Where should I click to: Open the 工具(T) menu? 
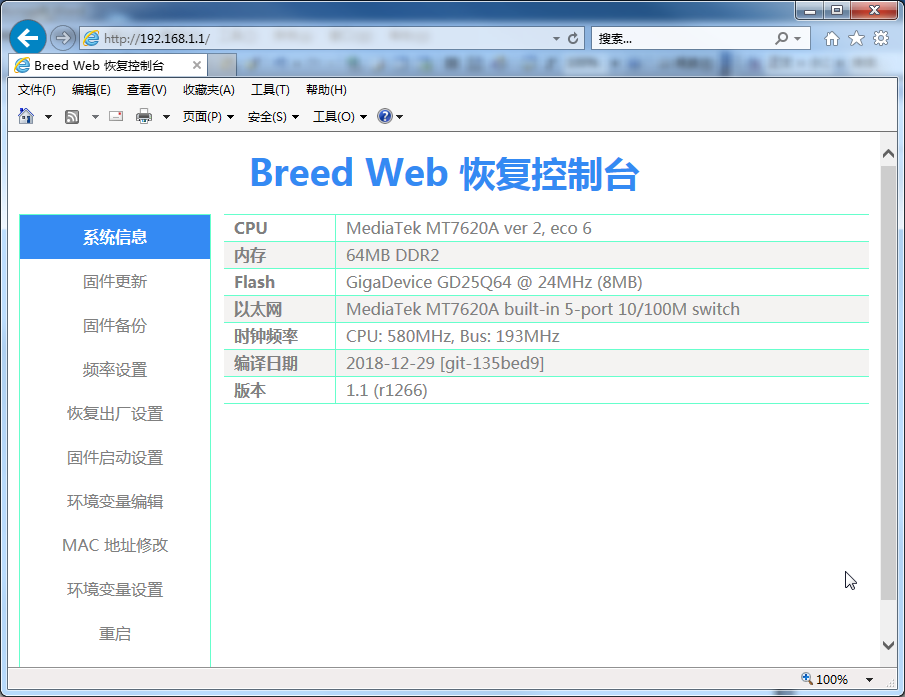click(x=270, y=90)
